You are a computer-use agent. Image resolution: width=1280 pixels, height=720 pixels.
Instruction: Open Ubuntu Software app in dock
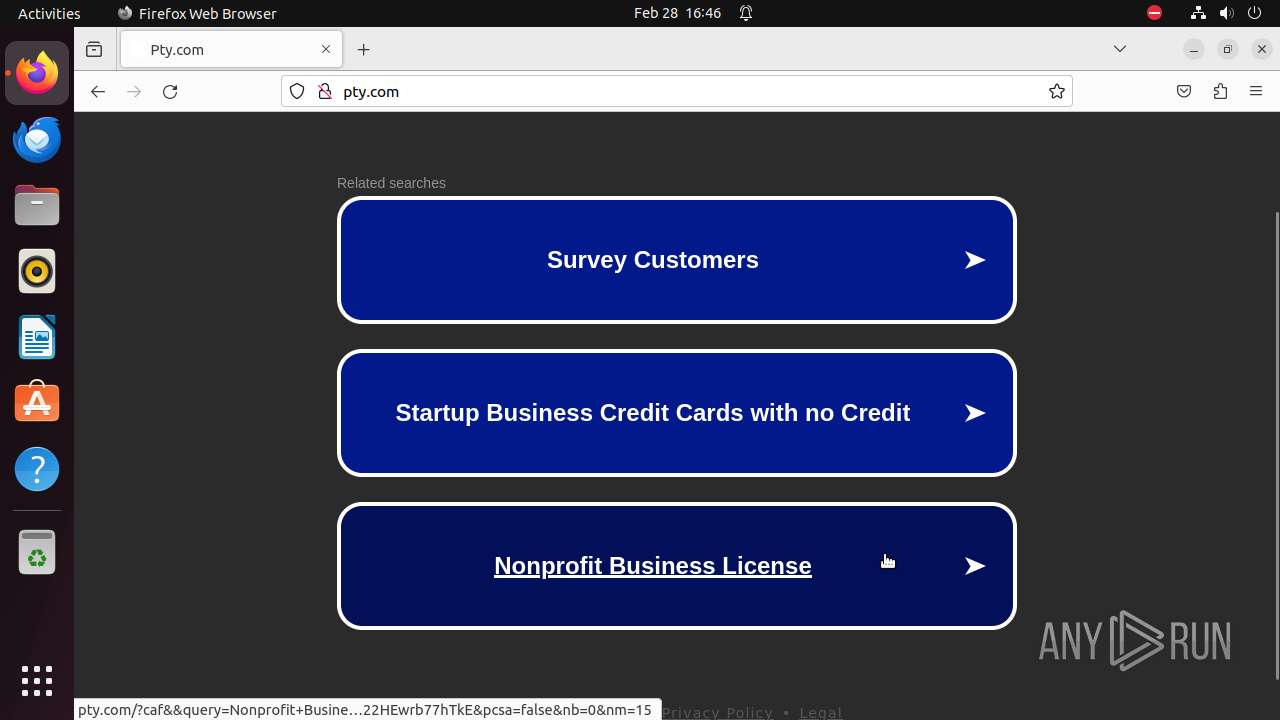tap(37, 403)
